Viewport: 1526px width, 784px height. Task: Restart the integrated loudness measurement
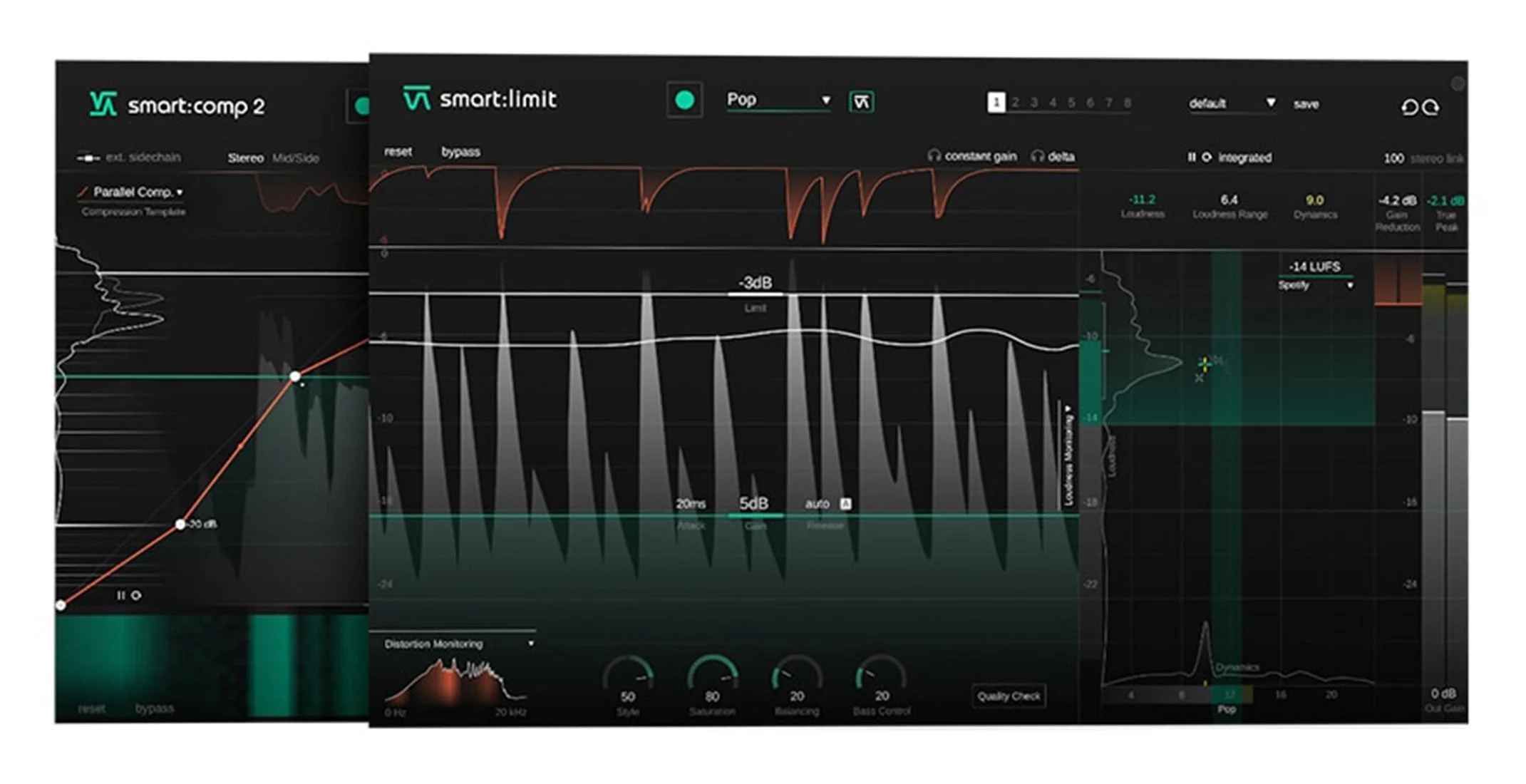pos(1206,157)
